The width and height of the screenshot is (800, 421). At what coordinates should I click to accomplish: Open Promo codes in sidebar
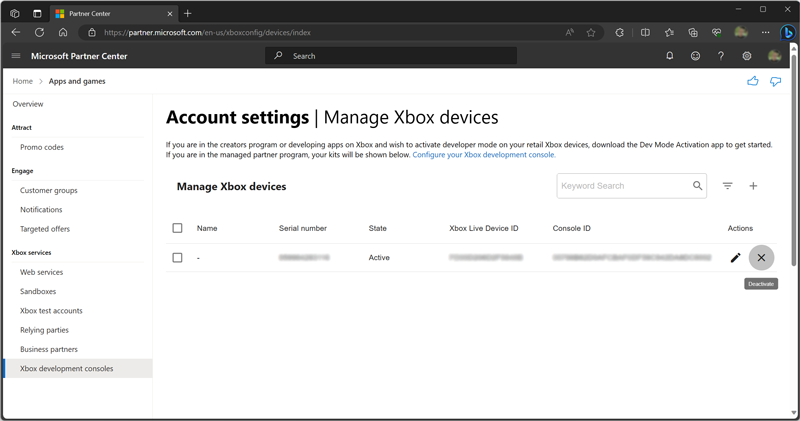point(42,147)
